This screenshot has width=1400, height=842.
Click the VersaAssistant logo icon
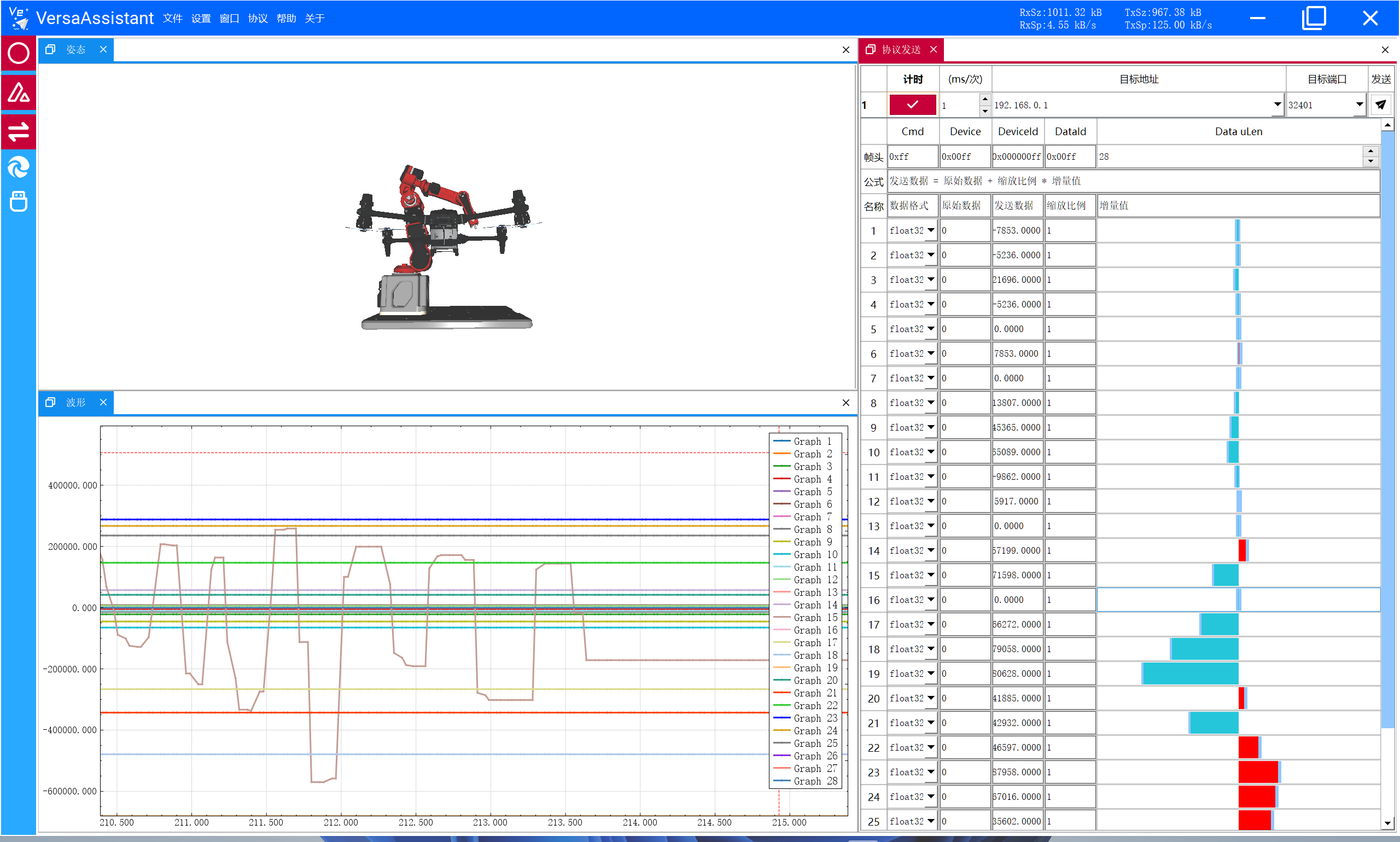[x=19, y=18]
